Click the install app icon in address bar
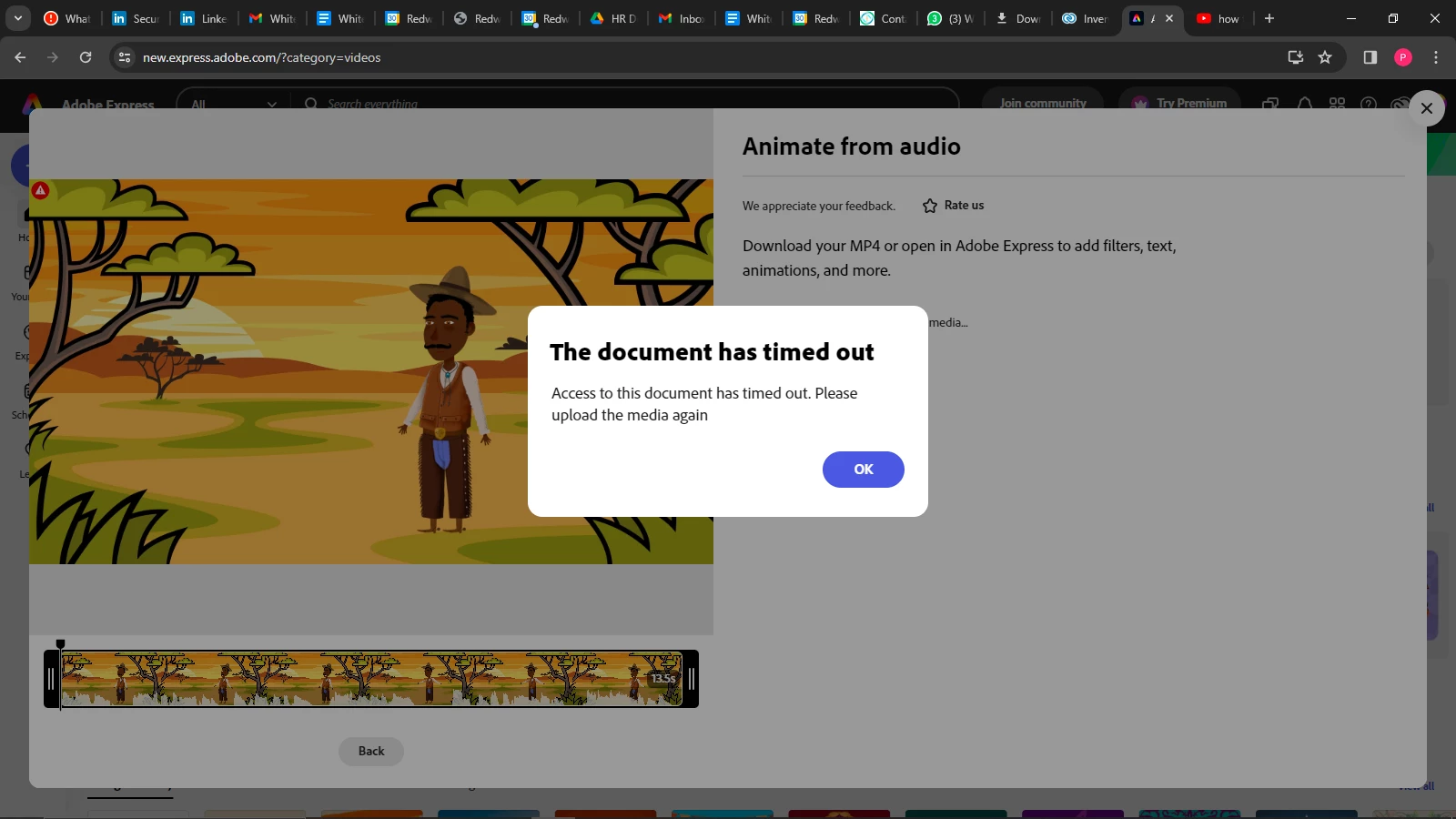Viewport: 1456px width, 819px height. click(1296, 57)
